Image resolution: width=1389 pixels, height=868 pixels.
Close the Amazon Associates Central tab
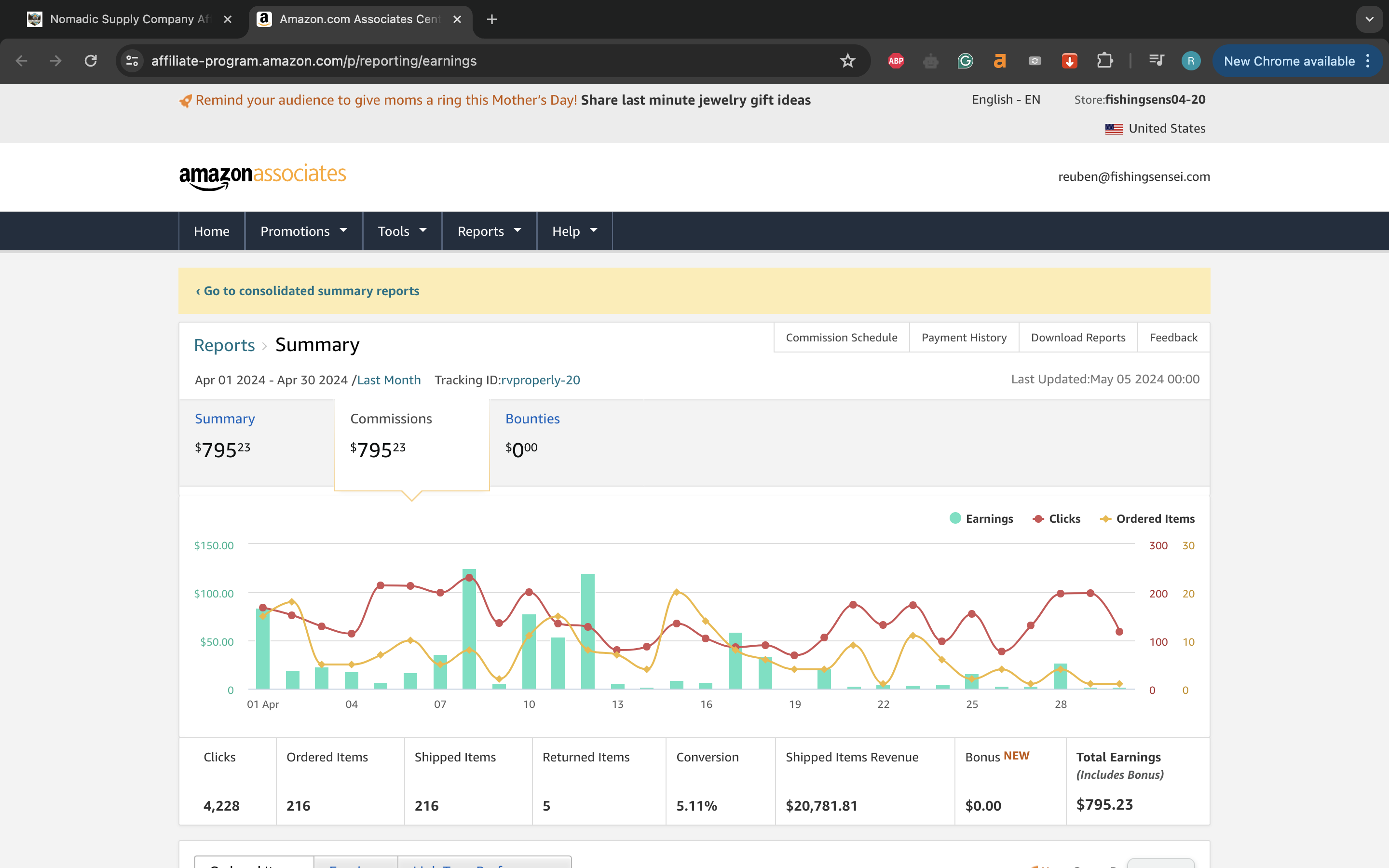click(457, 19)
